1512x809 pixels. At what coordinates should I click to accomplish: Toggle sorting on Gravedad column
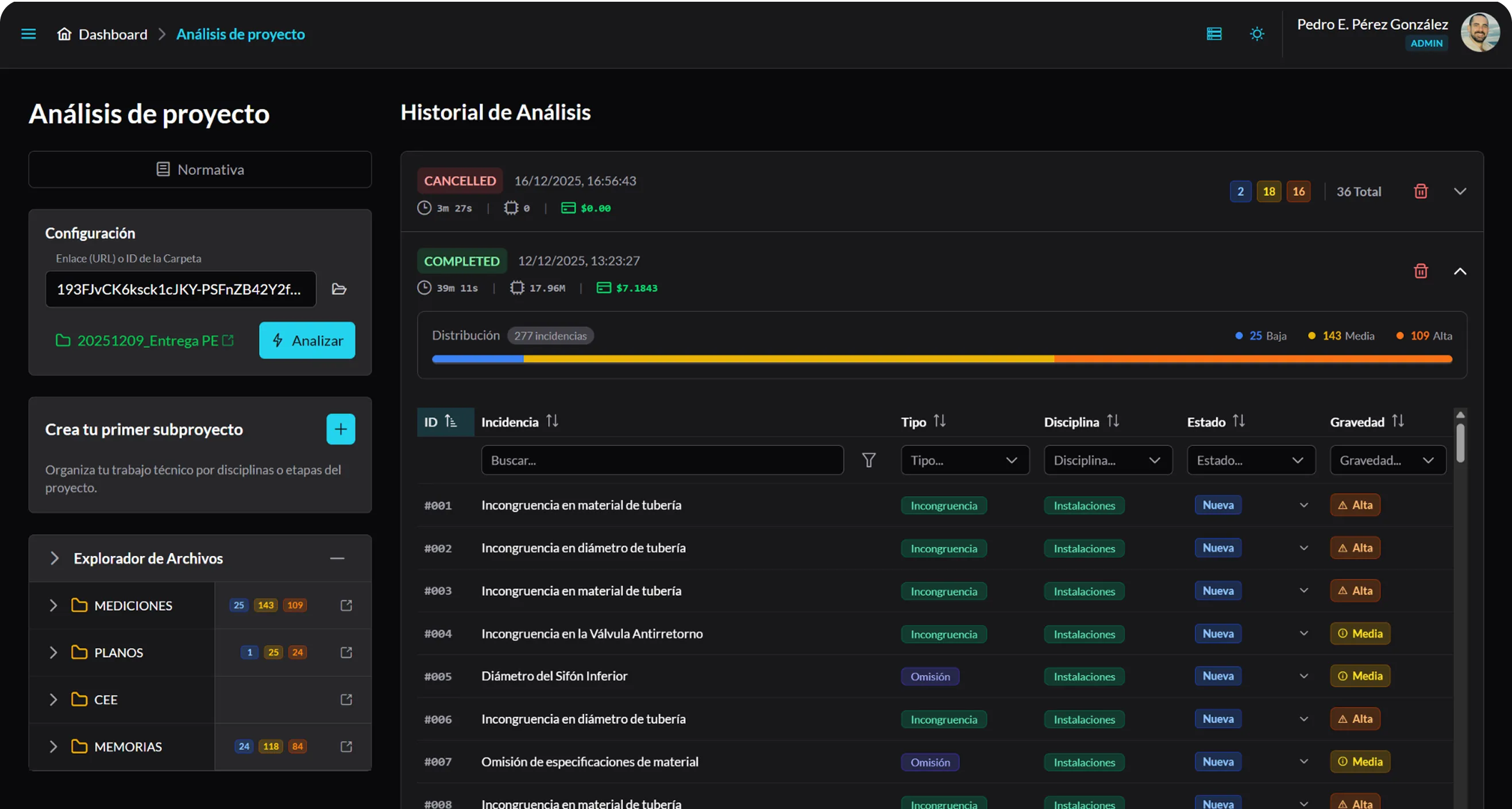pyautogui.click(x=1398, y=422)
